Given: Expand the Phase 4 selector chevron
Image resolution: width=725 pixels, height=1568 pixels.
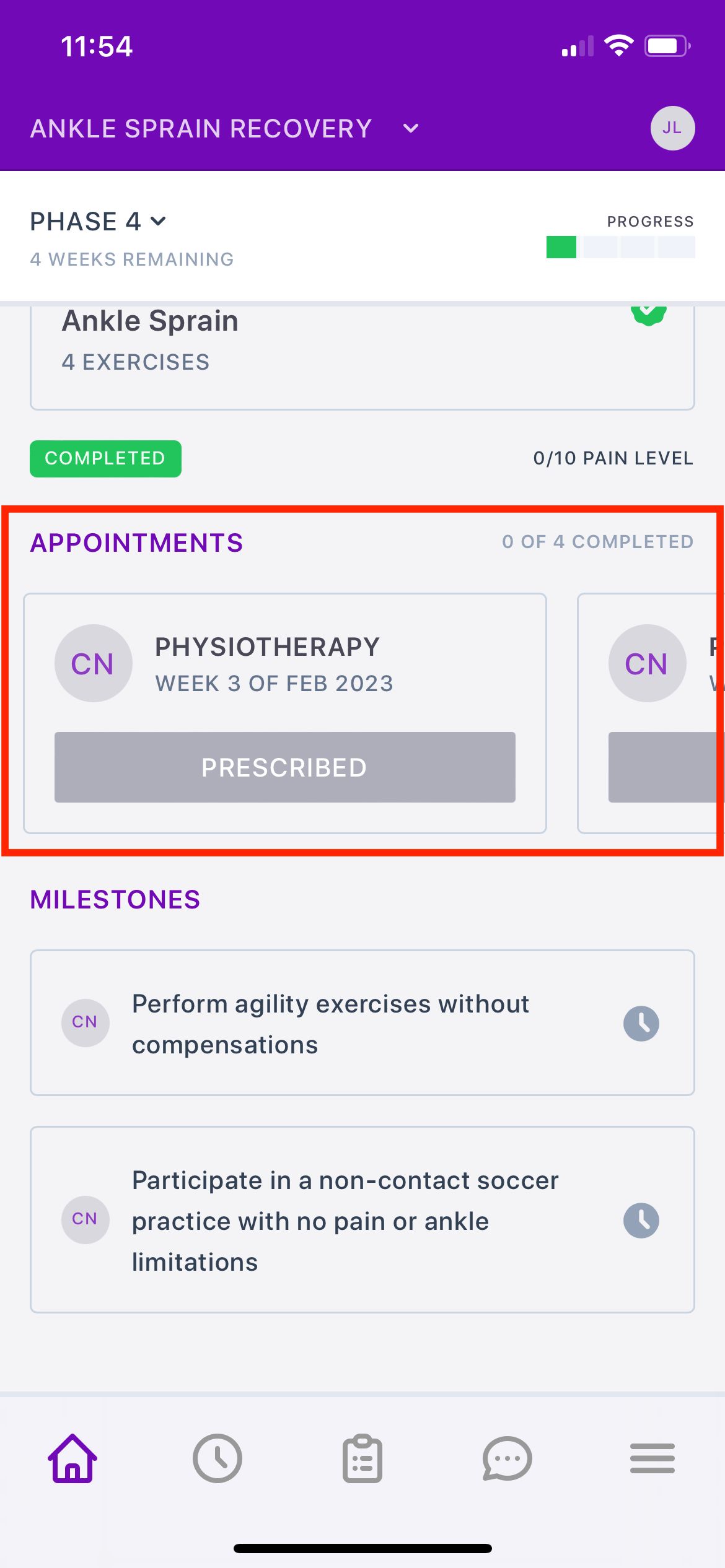Looking at the screenshot, I should 159,221.
